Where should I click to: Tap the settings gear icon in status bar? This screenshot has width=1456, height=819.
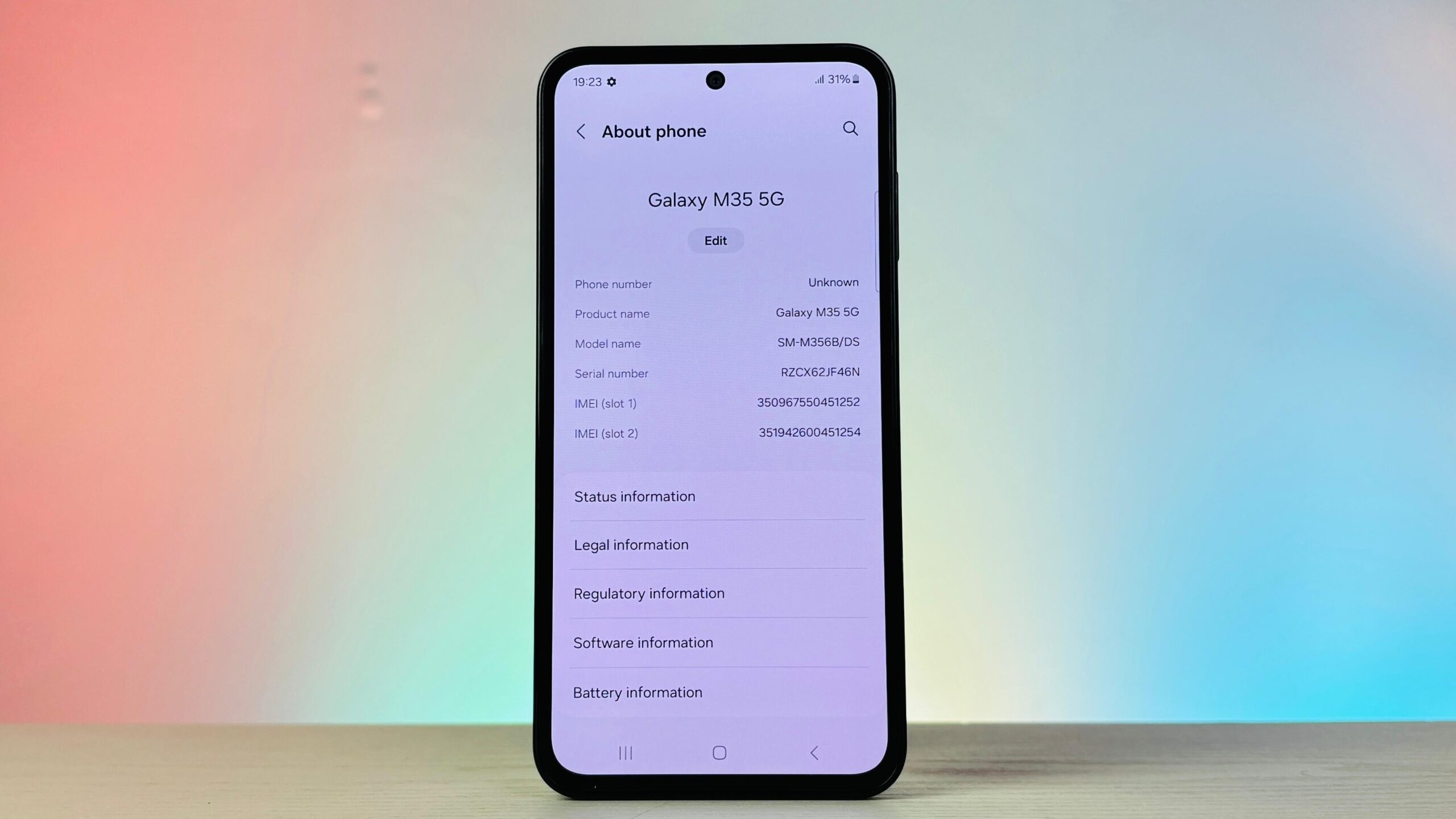613,81
